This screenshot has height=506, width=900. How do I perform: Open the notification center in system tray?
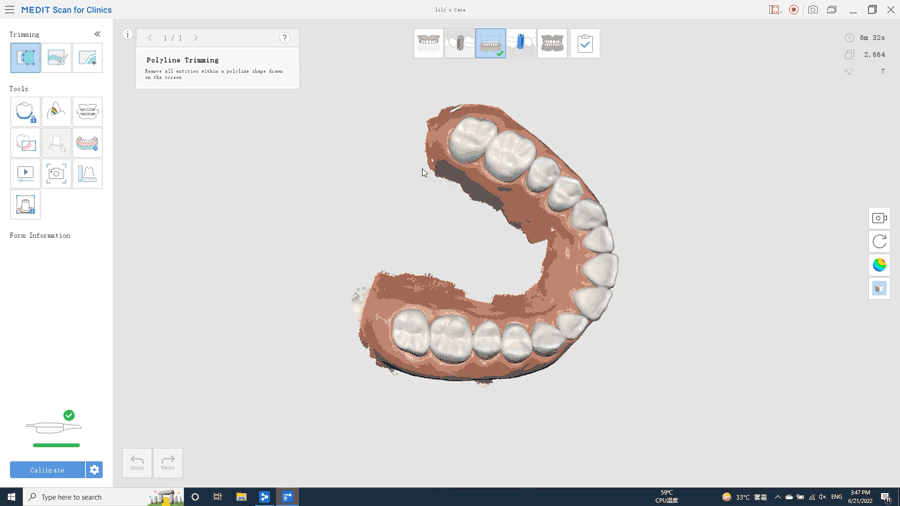point(886,497)
